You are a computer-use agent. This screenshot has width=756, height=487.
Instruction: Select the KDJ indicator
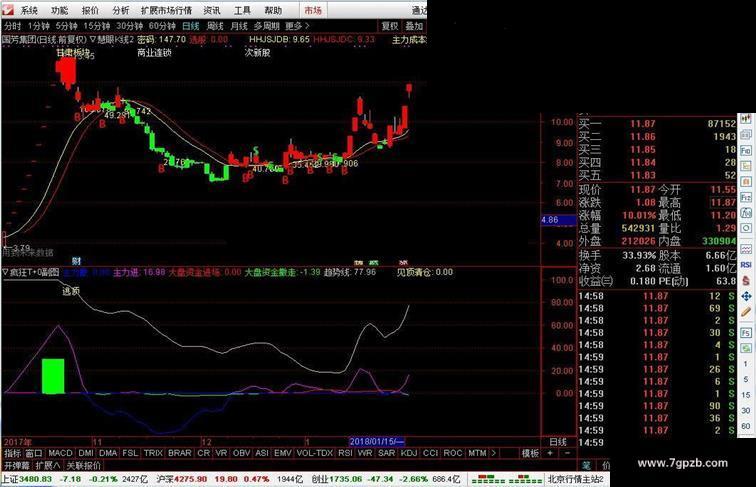pos(409,453)
